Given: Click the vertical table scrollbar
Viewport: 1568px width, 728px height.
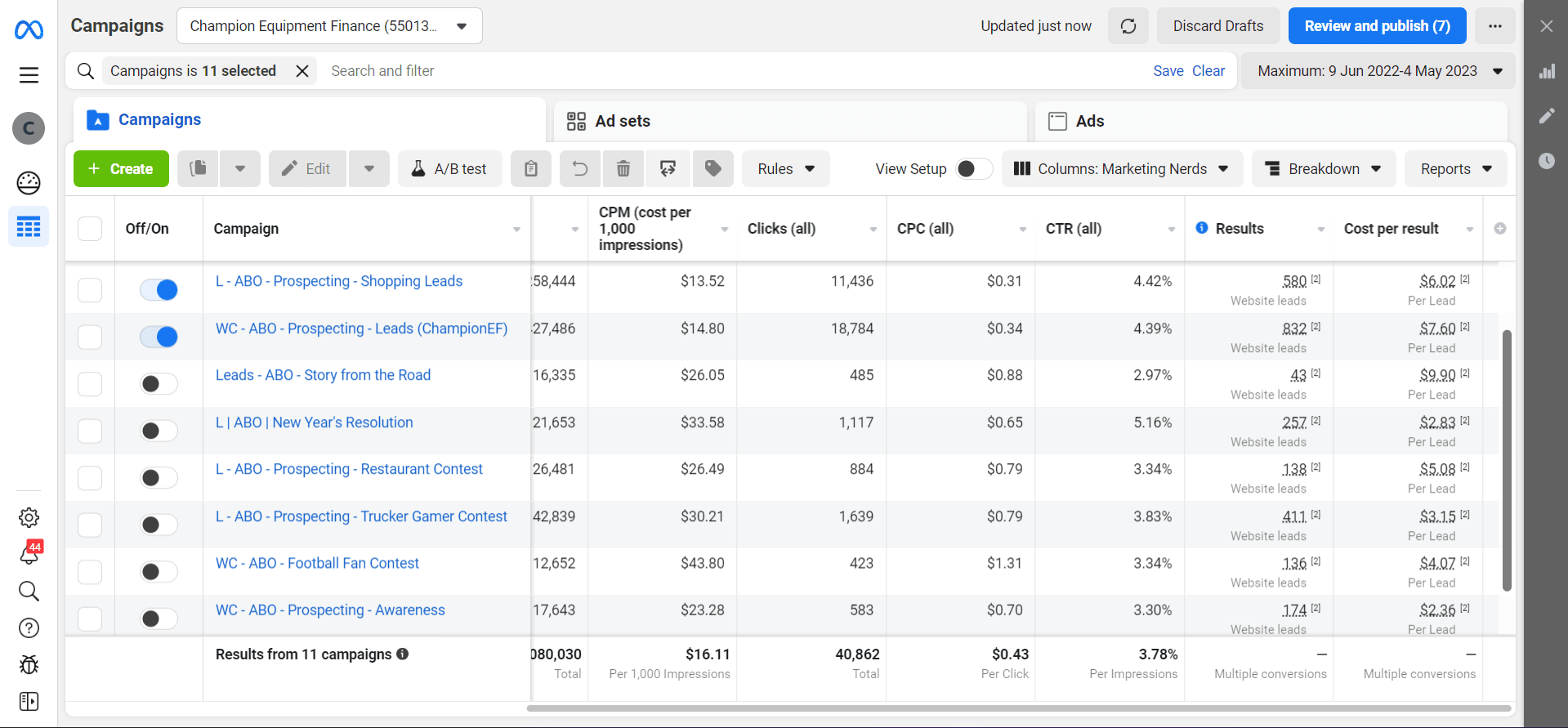Looking at the screenshot, I should click(x=1507, y=461).
